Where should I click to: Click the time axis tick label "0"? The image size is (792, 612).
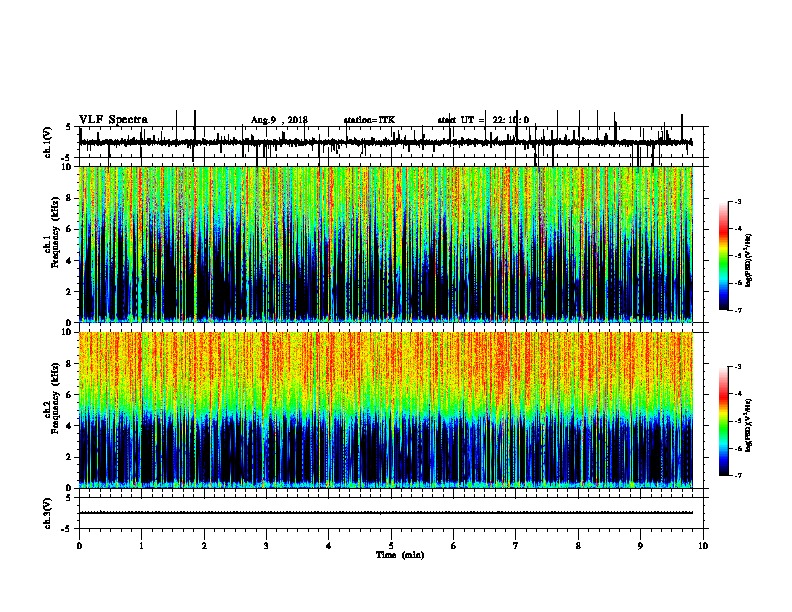pyautogui.click(x=79, y=546)
